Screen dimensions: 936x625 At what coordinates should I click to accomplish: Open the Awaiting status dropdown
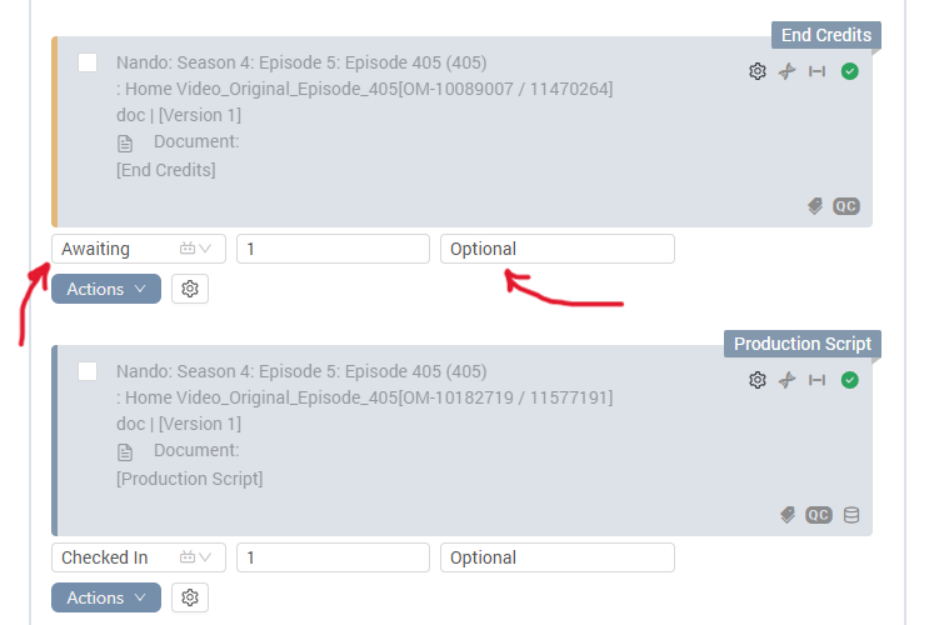point(138,249)
